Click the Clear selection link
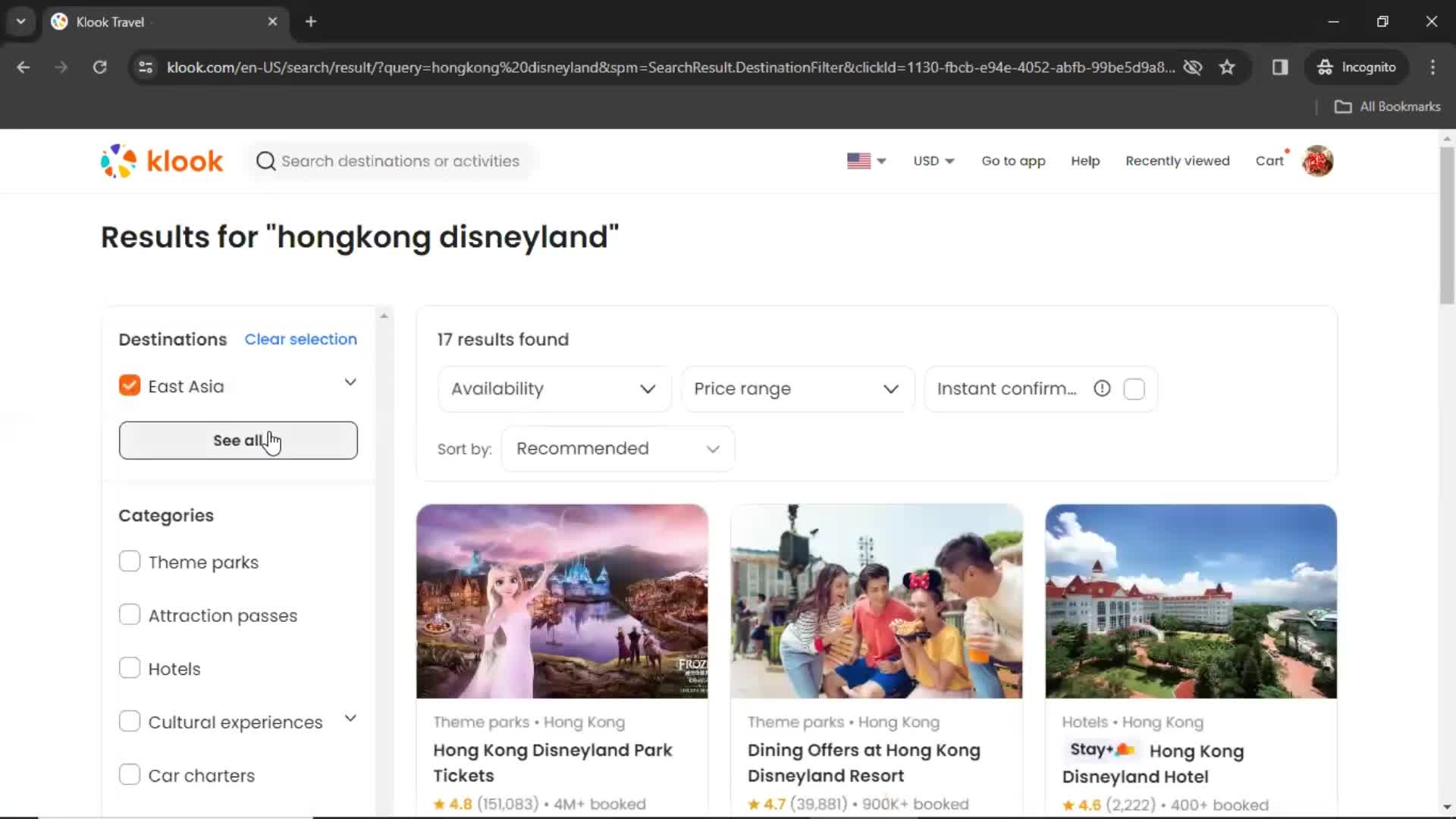The width and height of the screenshot is (1456, 819). pyautogui.click(x=300, y=339)
